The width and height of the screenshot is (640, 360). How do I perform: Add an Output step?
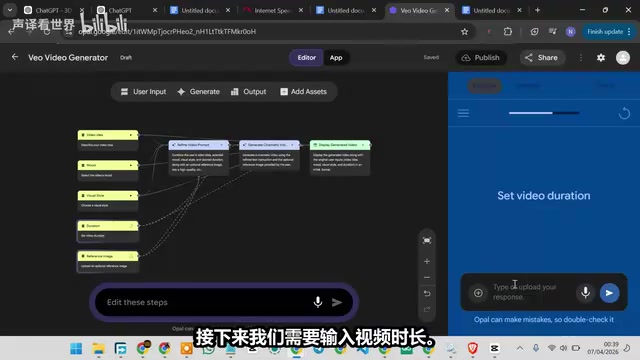[x=249, y=92]
